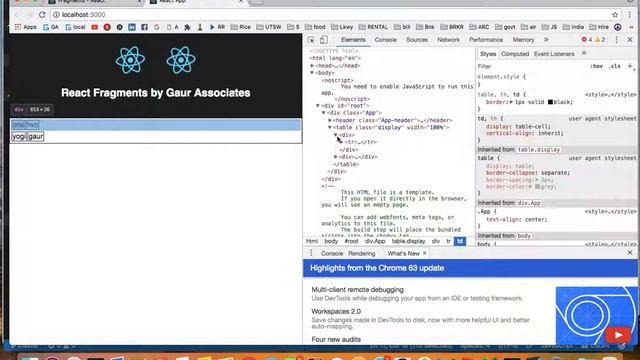Collapse the table class display node
The height and width of the screenshot is (360, 640).
(x=330, y=128)
